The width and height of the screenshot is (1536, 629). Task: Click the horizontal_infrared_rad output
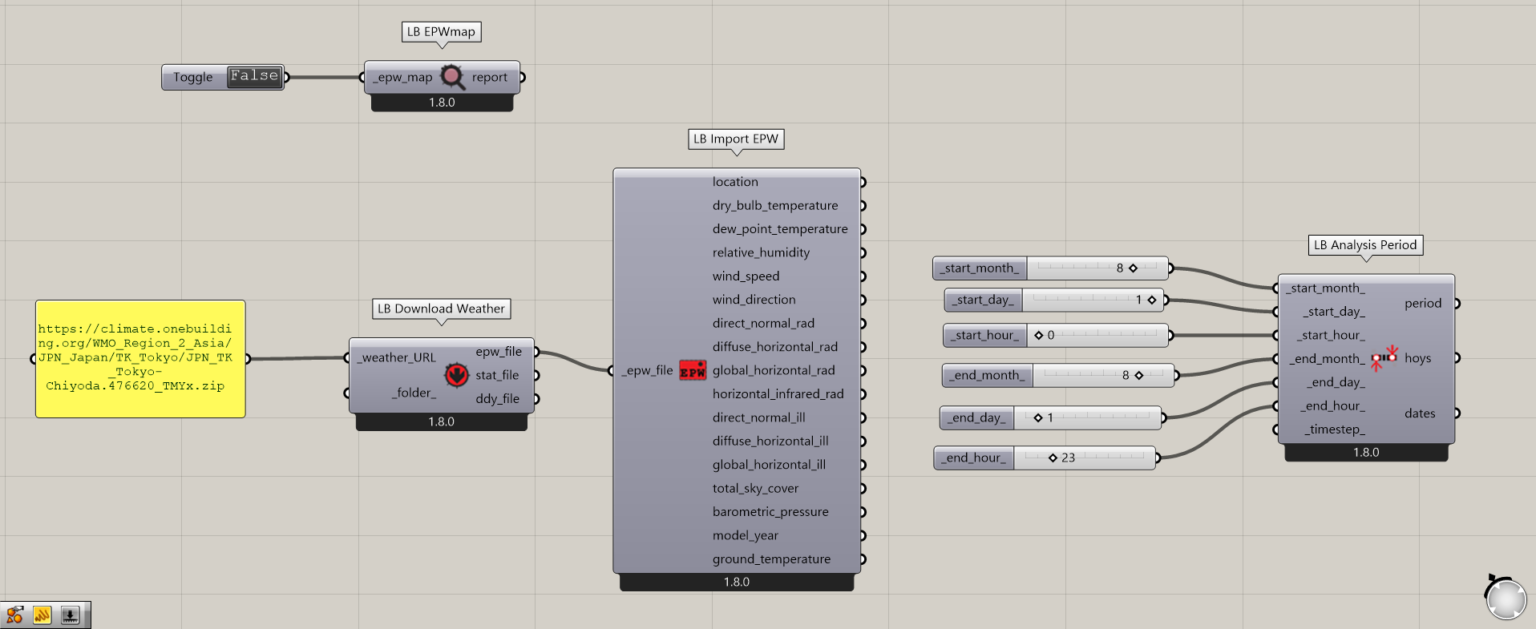coord(778,394)
